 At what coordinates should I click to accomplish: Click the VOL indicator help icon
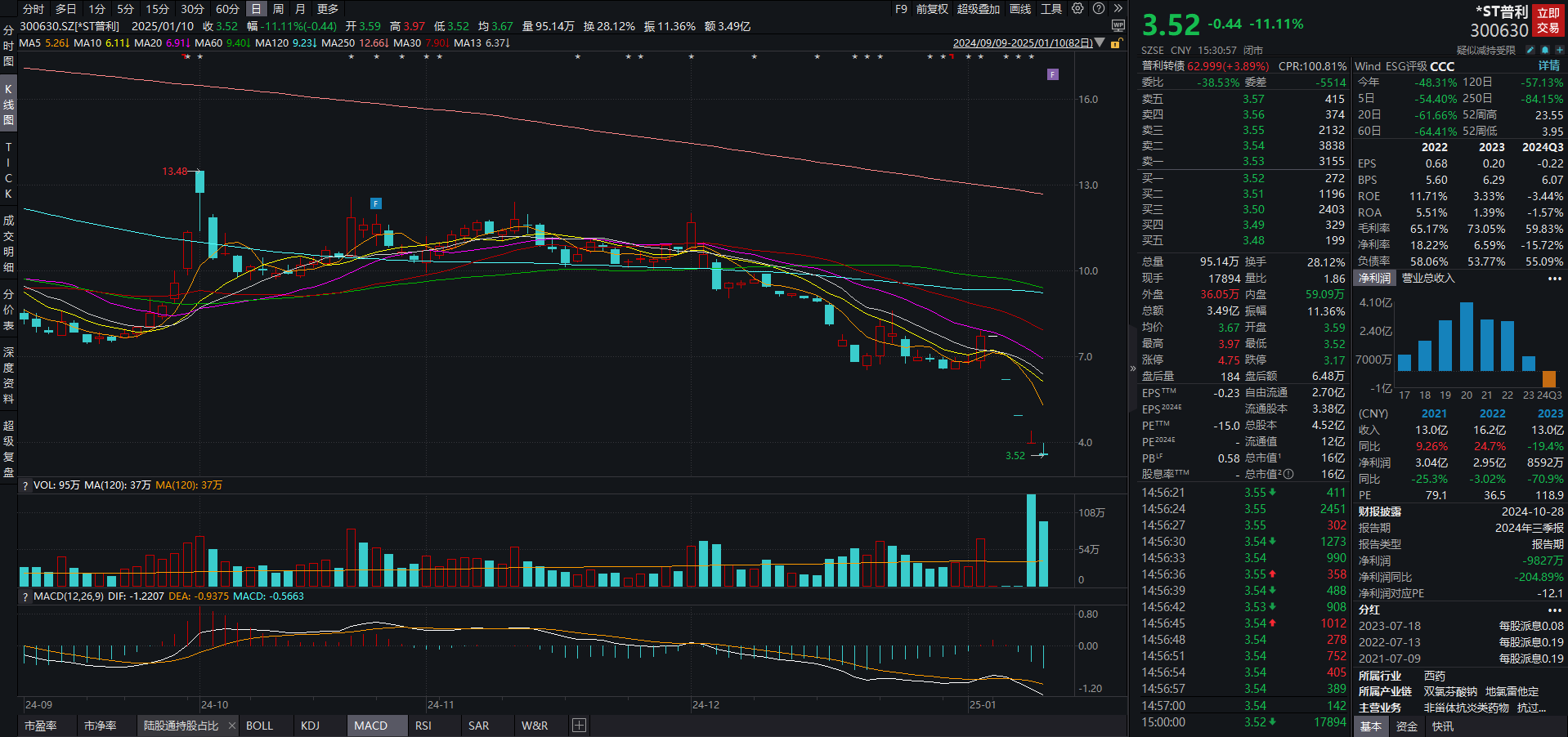(x=25, y=485)
